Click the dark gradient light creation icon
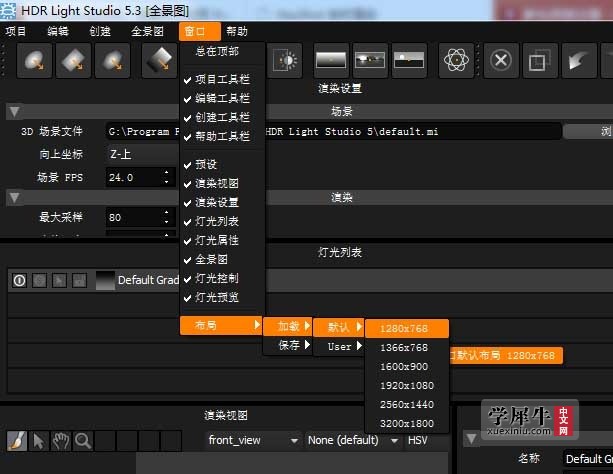Screen dimensions: 613x474 [x=160, y=61]
